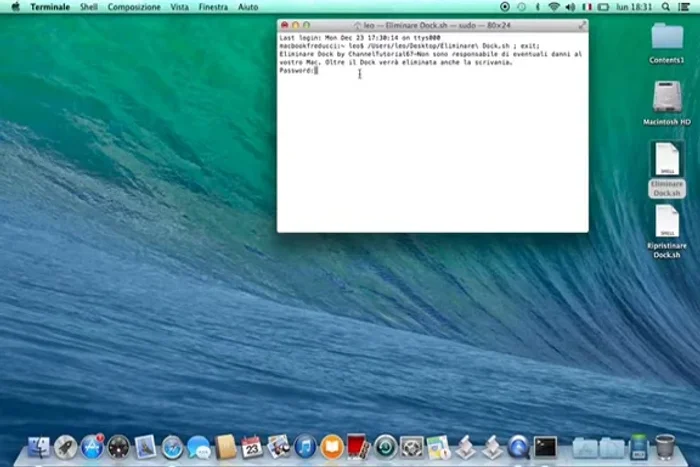Open the Composizione menu
The width and height of the screenshot is (700, 467).
point(134,7)
